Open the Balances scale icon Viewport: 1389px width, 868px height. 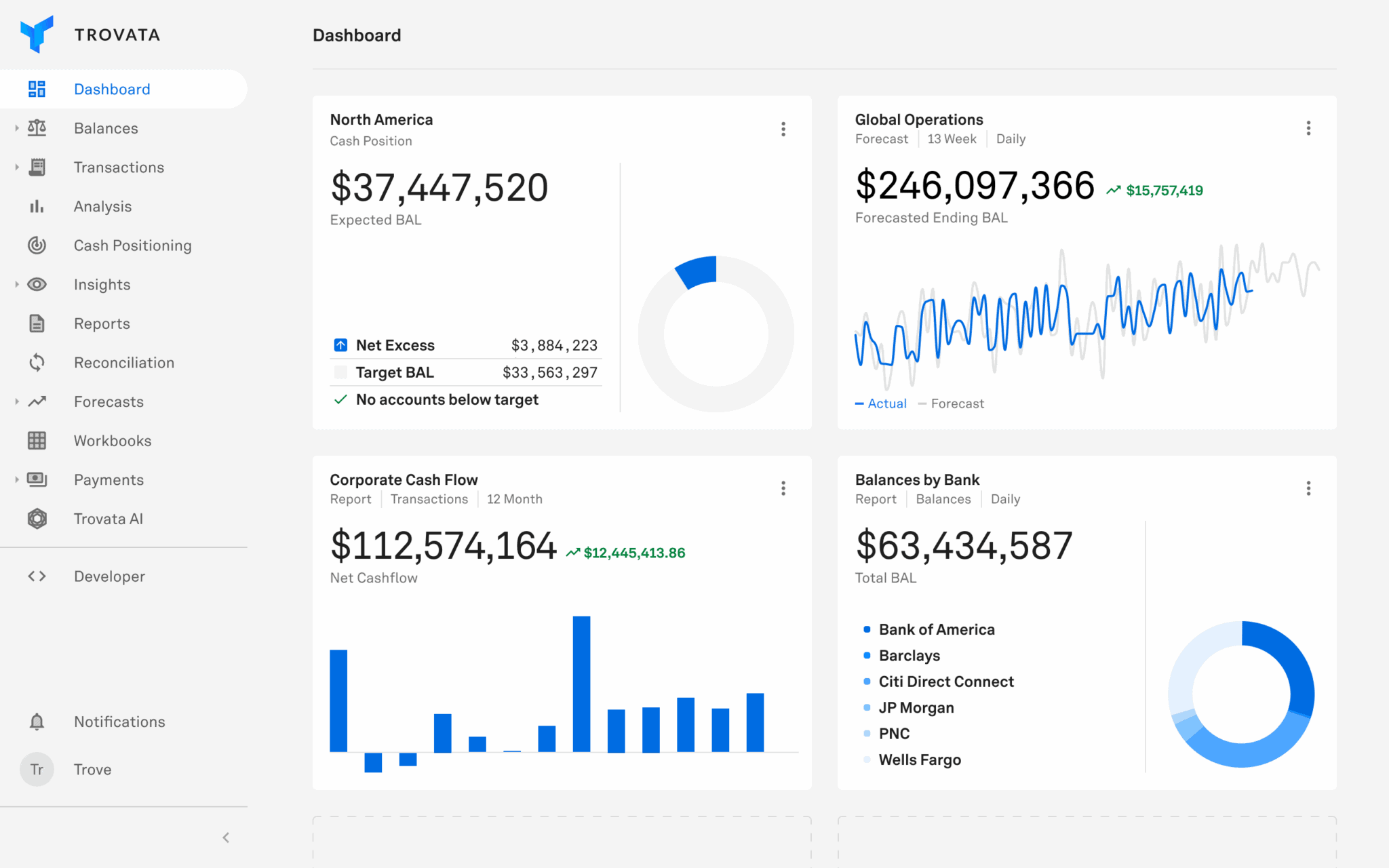pos(37,128)
